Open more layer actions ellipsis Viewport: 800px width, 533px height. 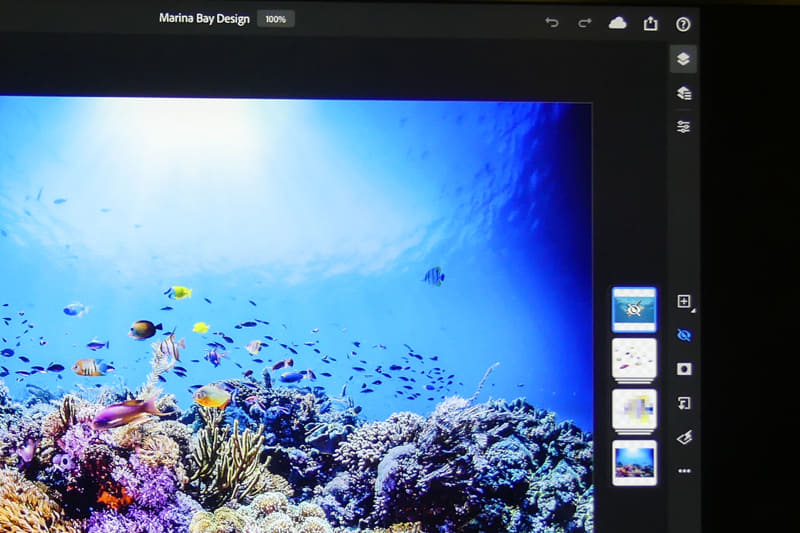click(684, 471)
